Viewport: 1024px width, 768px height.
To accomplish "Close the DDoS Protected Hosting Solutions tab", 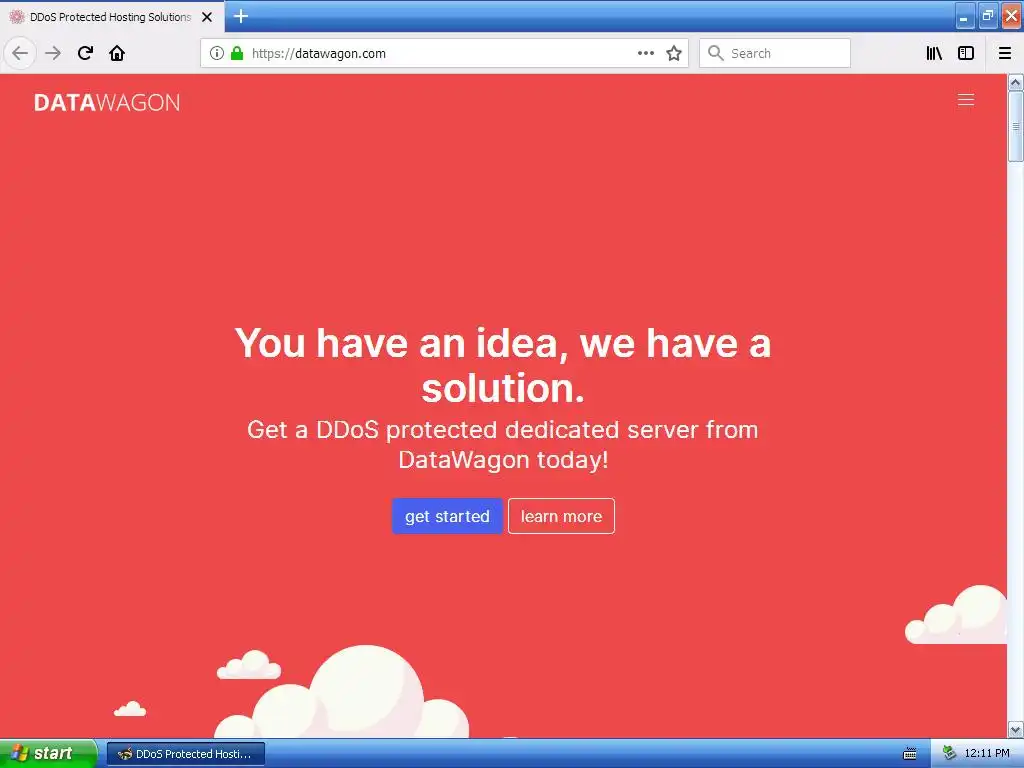I will (207, 17).
